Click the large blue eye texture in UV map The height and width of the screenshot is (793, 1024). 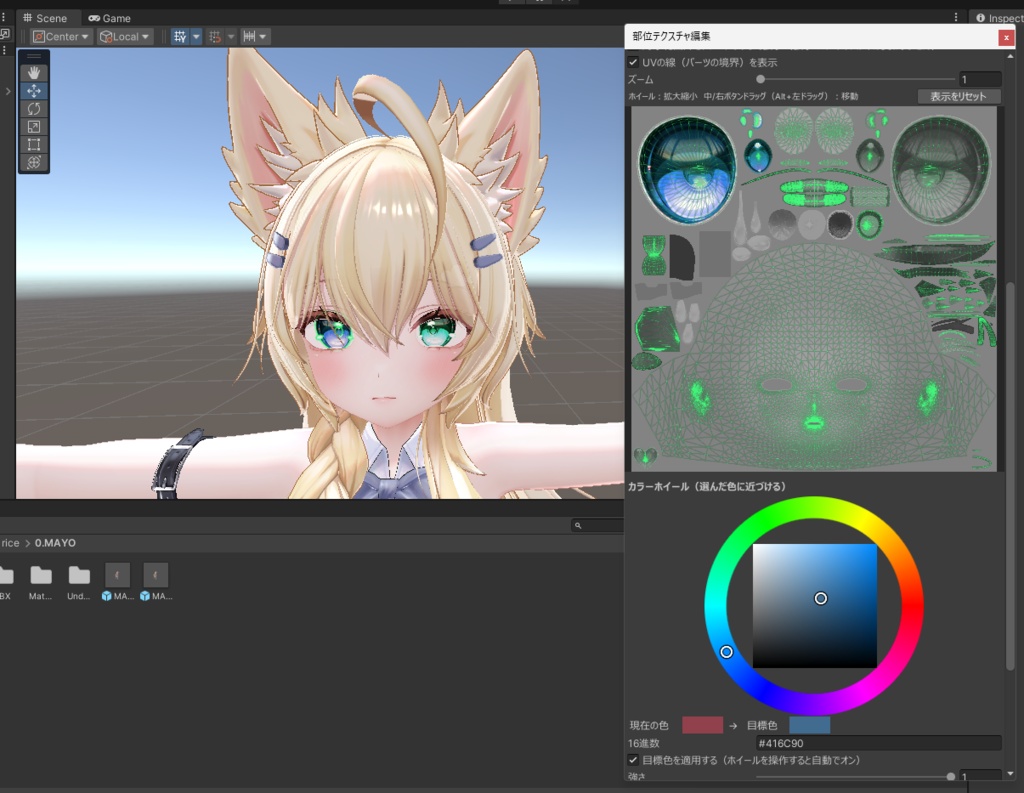tap(687, 171)
